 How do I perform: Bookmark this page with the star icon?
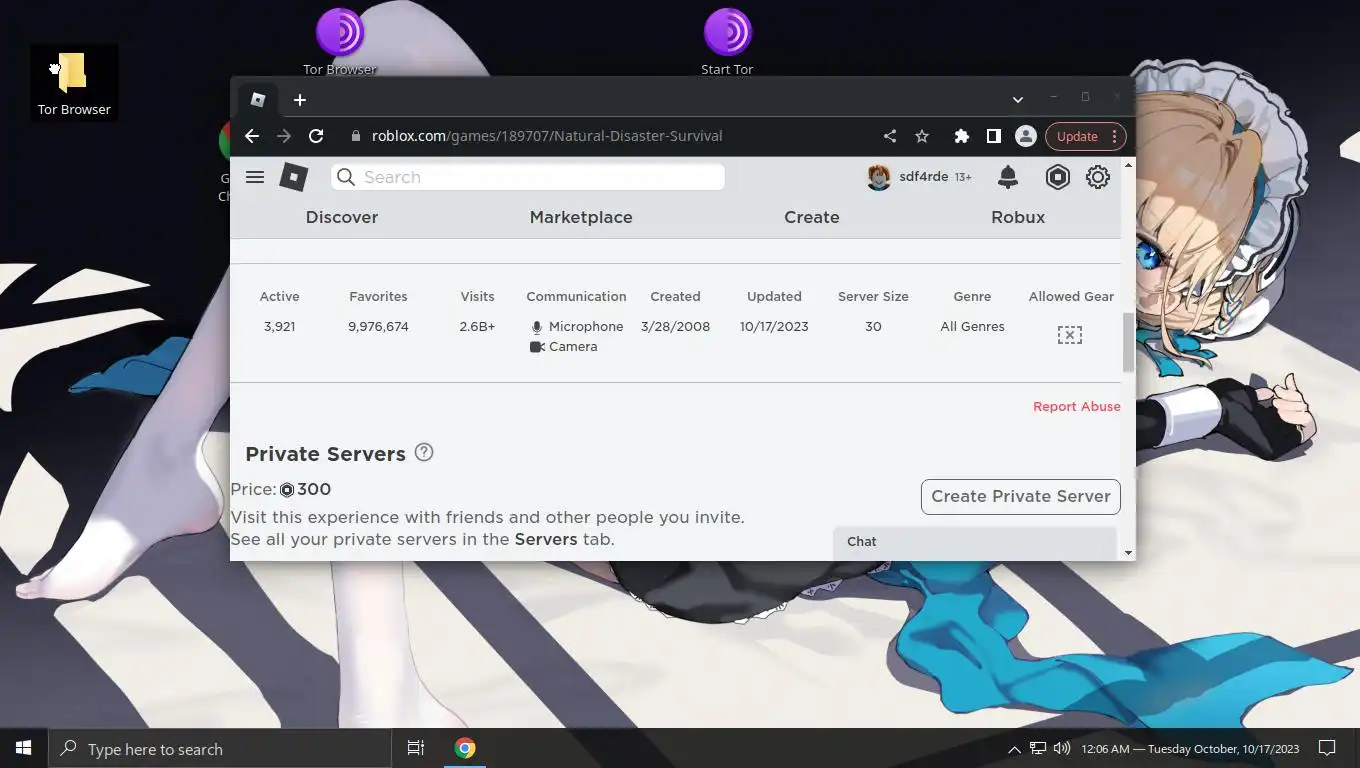click(x=922, y=136)
